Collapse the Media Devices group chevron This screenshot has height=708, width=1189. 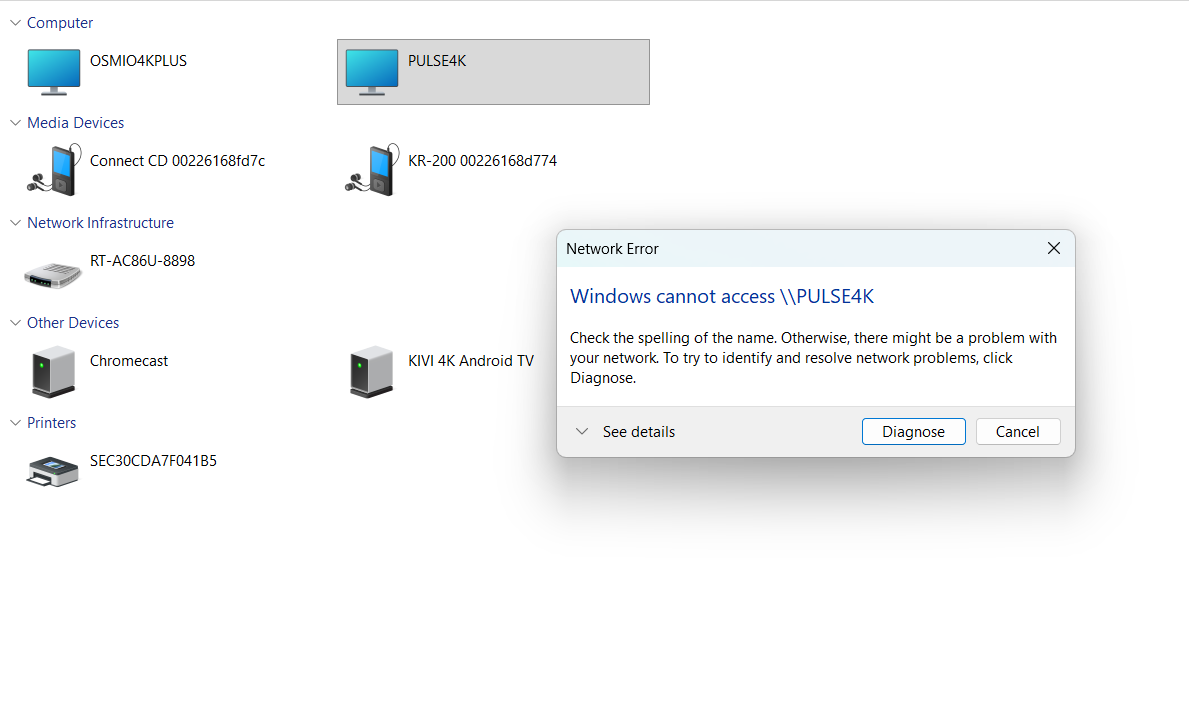click(x=14, y=123)
